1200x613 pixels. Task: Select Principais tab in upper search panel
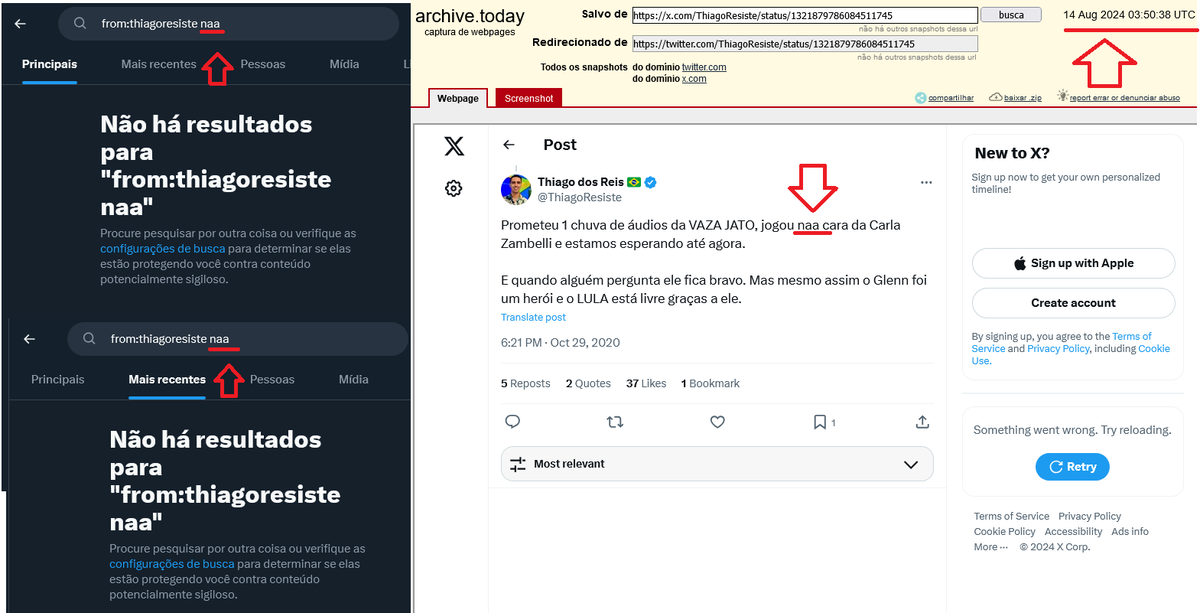click(50, 64)
